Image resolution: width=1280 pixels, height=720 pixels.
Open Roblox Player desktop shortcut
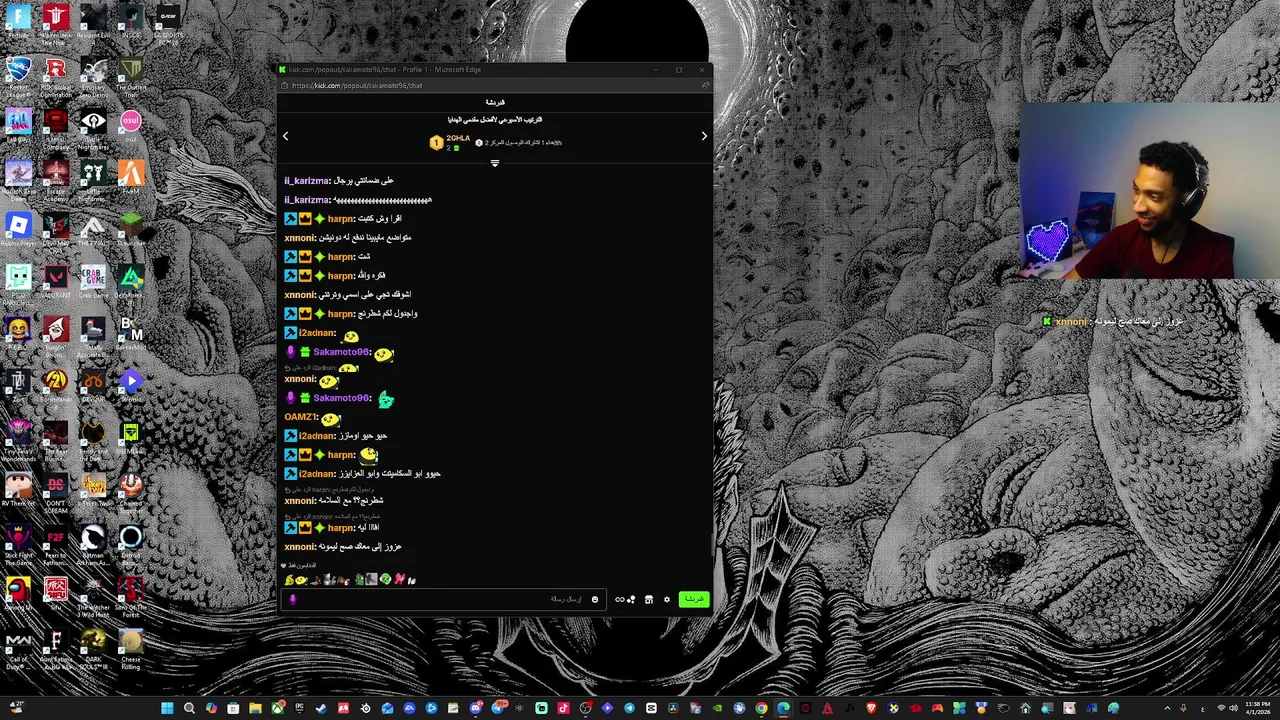19,231
